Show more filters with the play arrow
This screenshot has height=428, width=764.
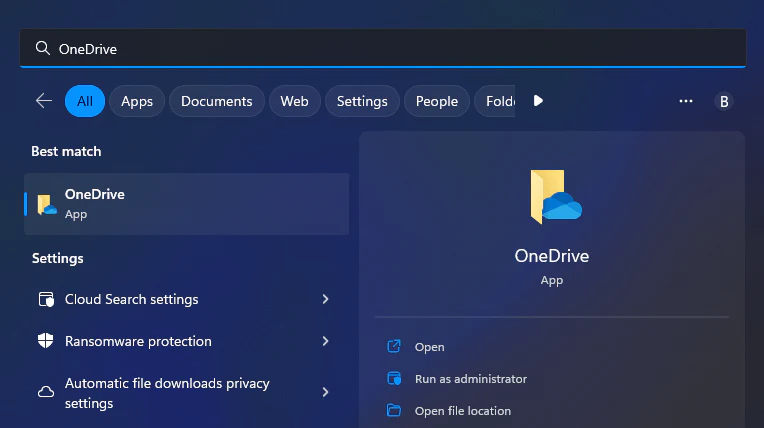click(538, 101)
